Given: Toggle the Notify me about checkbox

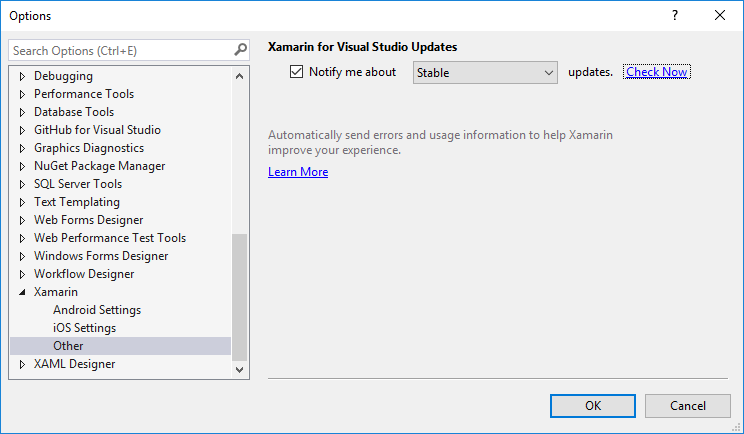Looking at the screenshot, I should pyautogui.click(x=296, y=72).
